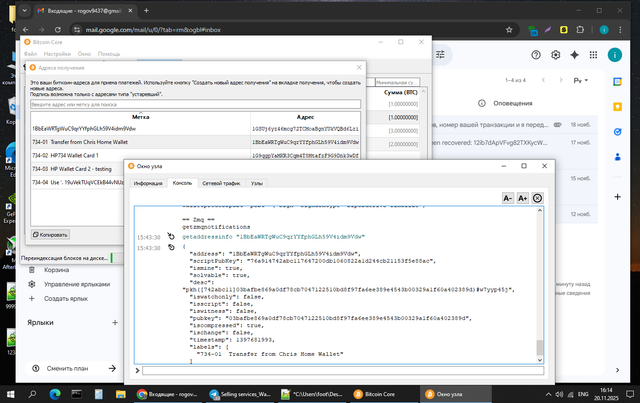Open input language dropdown Ру in Gmail
Screen dimensions: 640x403
point(580,80)
